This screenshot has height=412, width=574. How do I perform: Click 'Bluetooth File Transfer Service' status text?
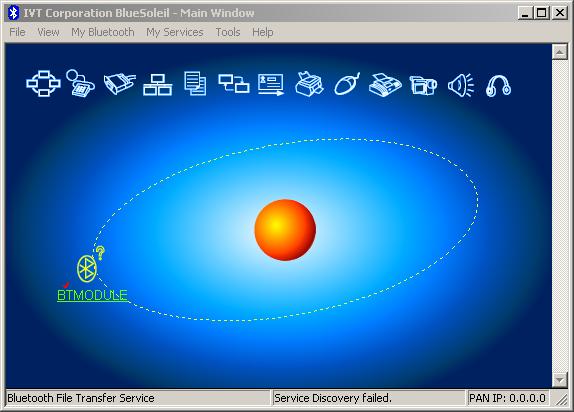tap(81, 398)
